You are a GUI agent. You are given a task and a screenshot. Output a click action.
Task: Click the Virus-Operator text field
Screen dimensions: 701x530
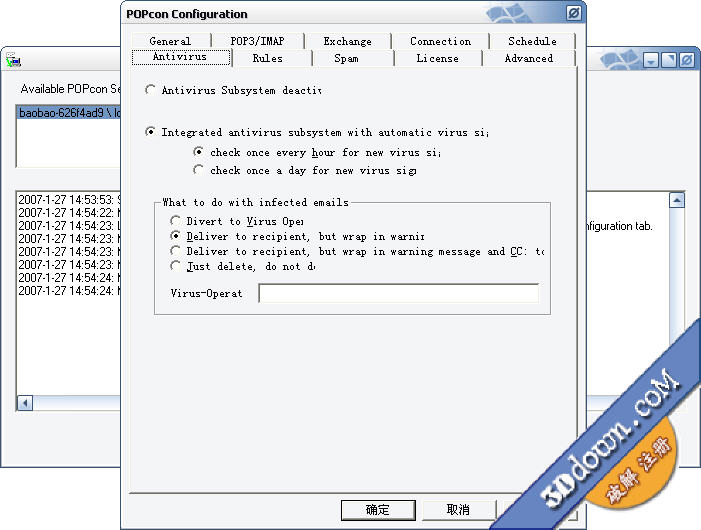click(399, 293)
